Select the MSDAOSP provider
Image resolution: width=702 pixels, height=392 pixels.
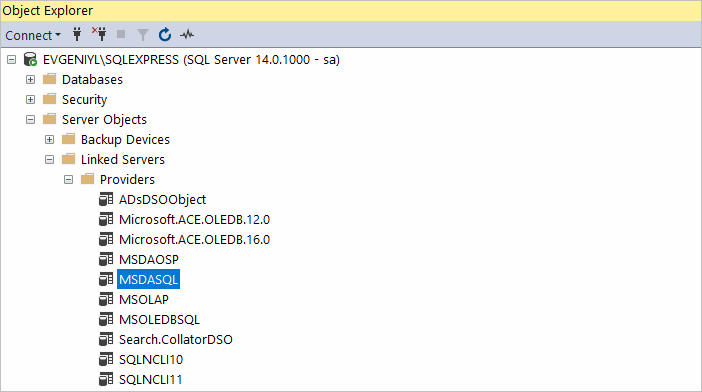click(x=149, y=260)
